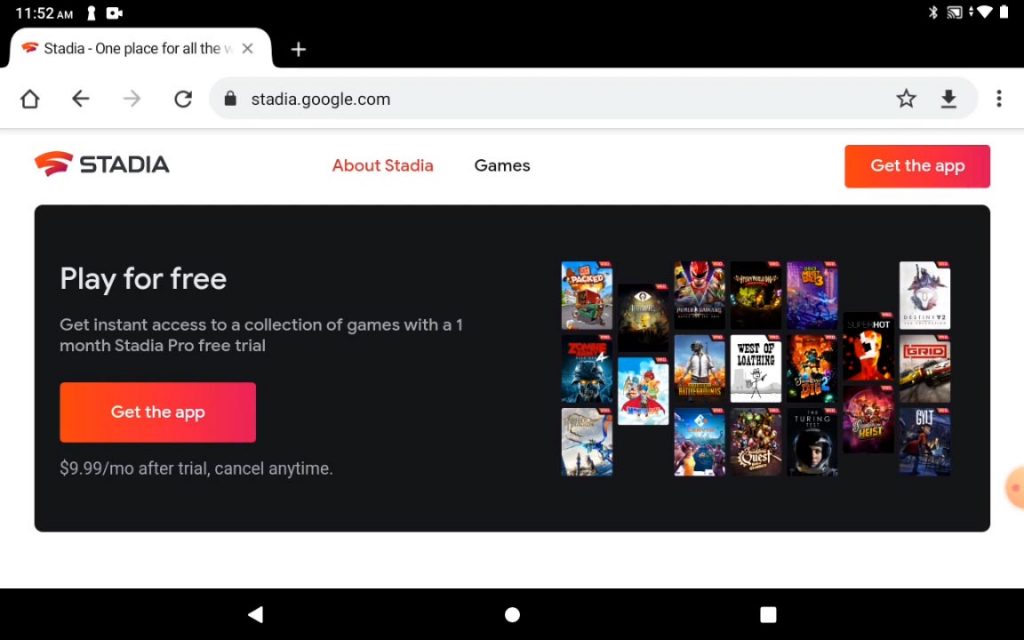
Task: Open the Games menu item
Action: tap(502, 165)
